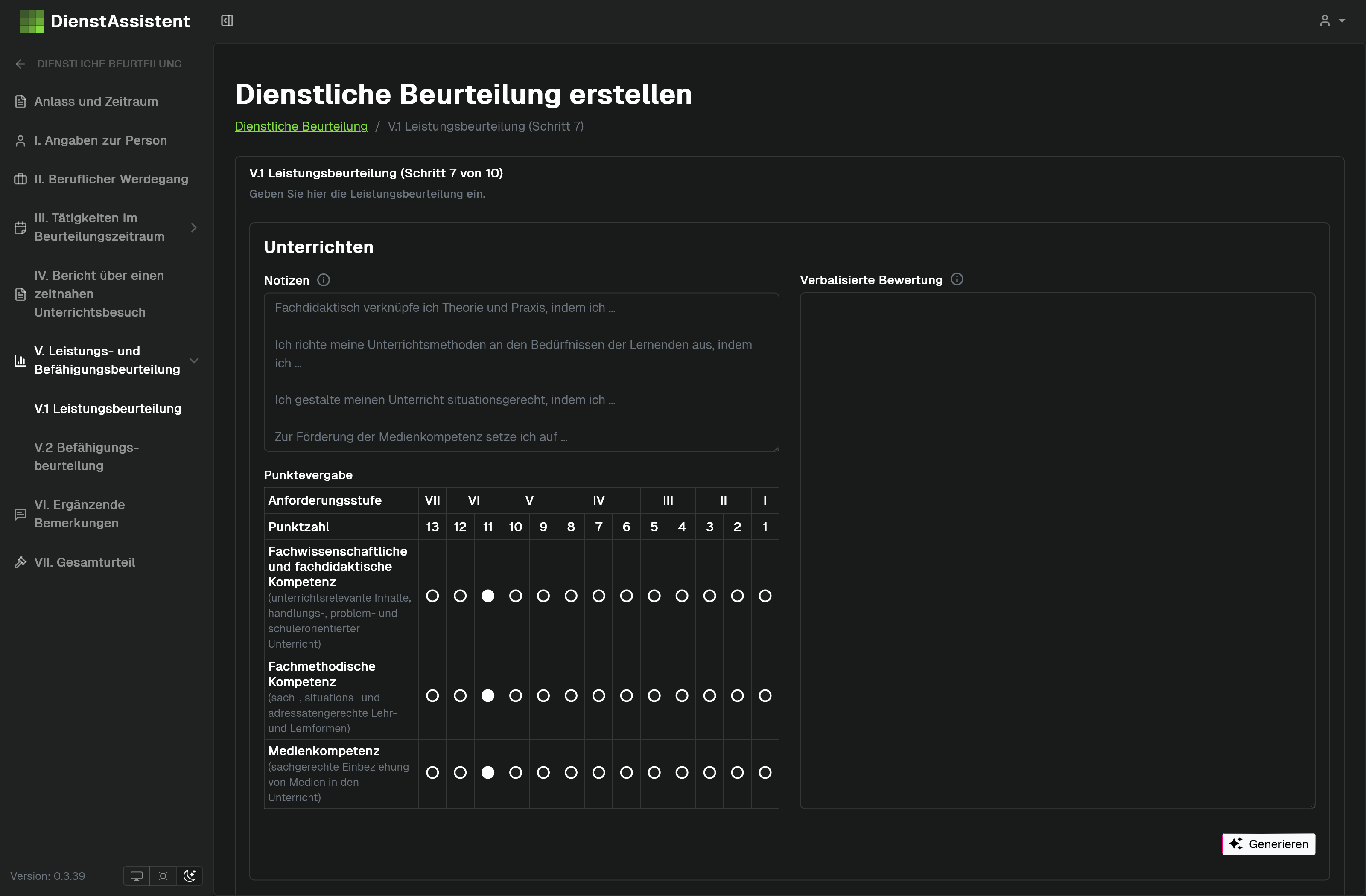1366x896 pixels.
Task: Select 1 point for Medienkompetenz
Action: tap(765, 773)
